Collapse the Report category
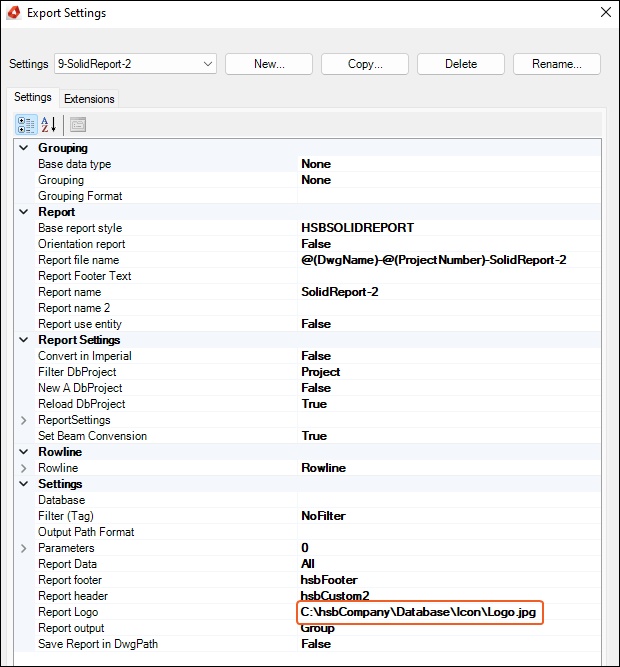 24,212
